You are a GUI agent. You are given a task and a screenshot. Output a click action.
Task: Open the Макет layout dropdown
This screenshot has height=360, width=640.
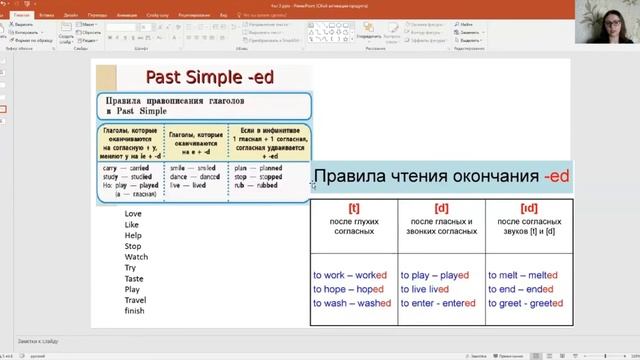[x=87, y=24]
